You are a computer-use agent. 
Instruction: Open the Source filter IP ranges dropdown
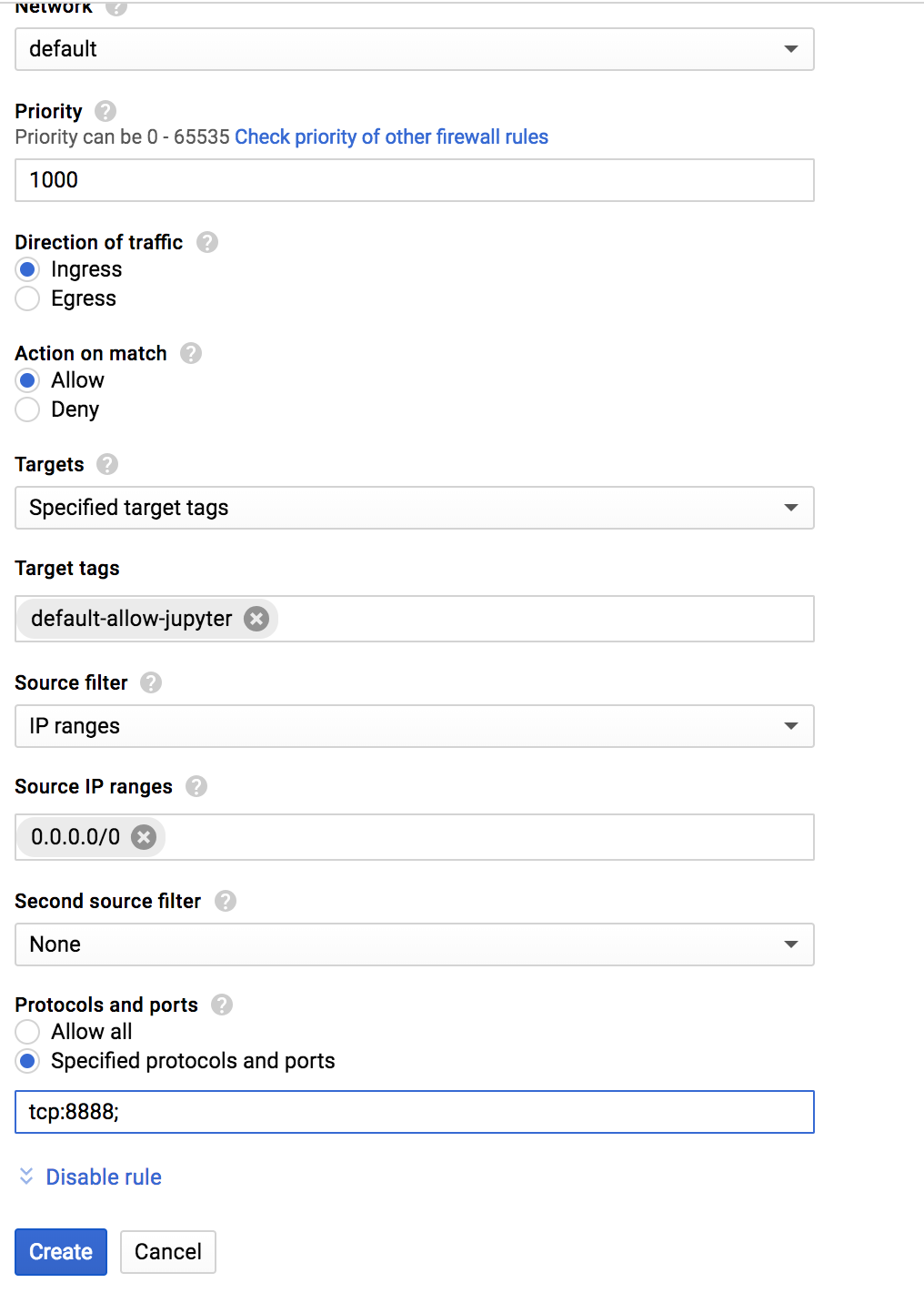[x=414, y=726]
